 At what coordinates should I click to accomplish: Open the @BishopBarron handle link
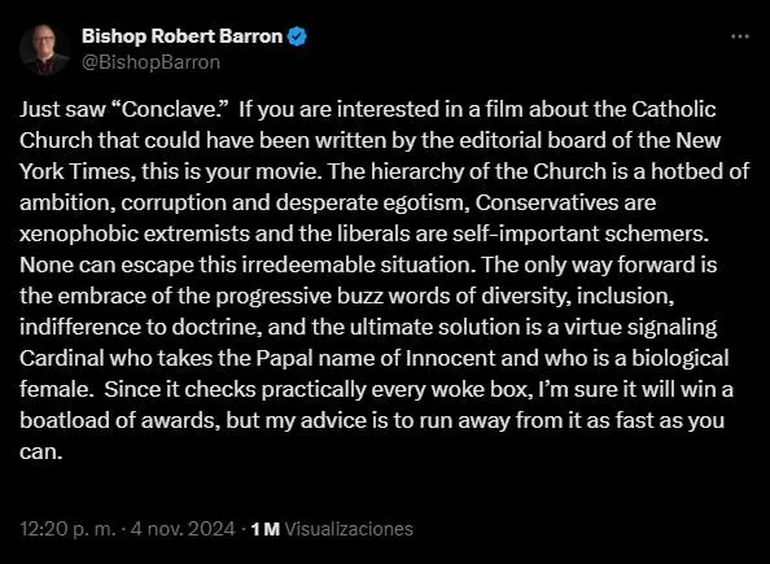pos(150,62)
